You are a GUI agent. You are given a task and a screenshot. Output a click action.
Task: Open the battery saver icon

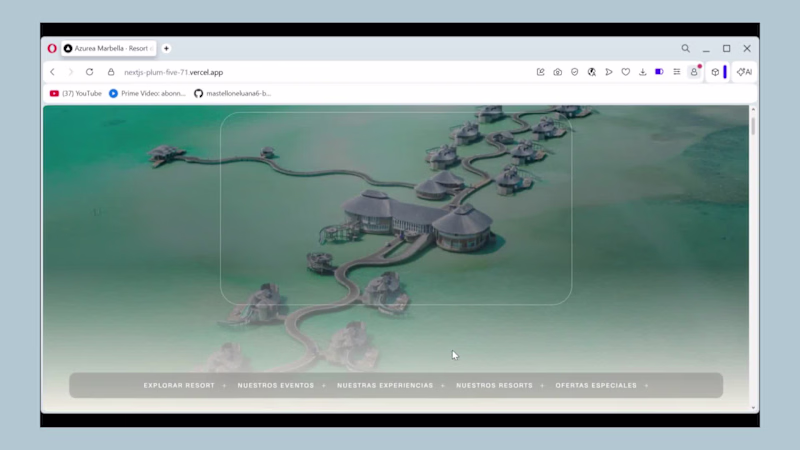pyautogui.click(x=659, y=72)
